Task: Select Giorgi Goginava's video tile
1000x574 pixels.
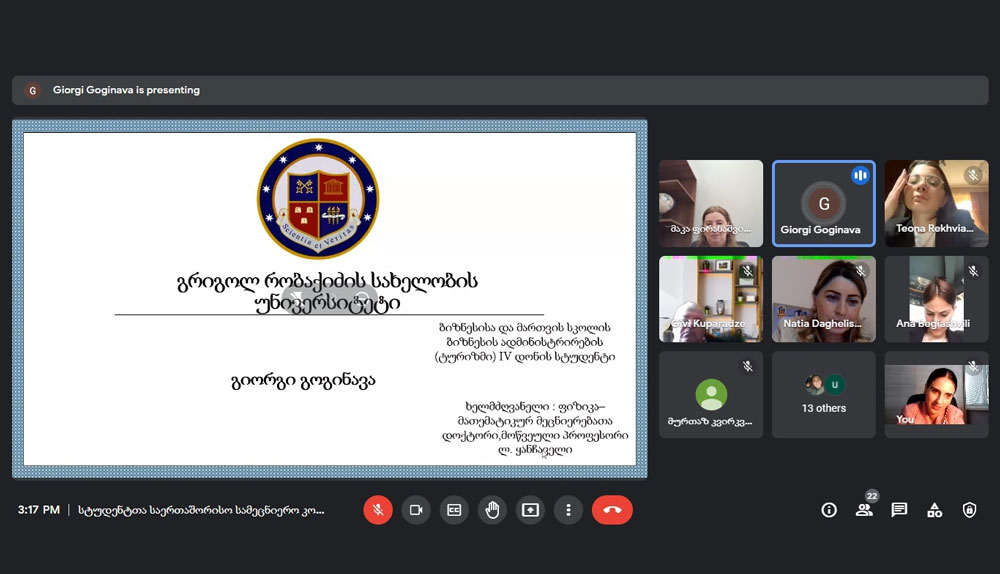Action: (824, 203)
